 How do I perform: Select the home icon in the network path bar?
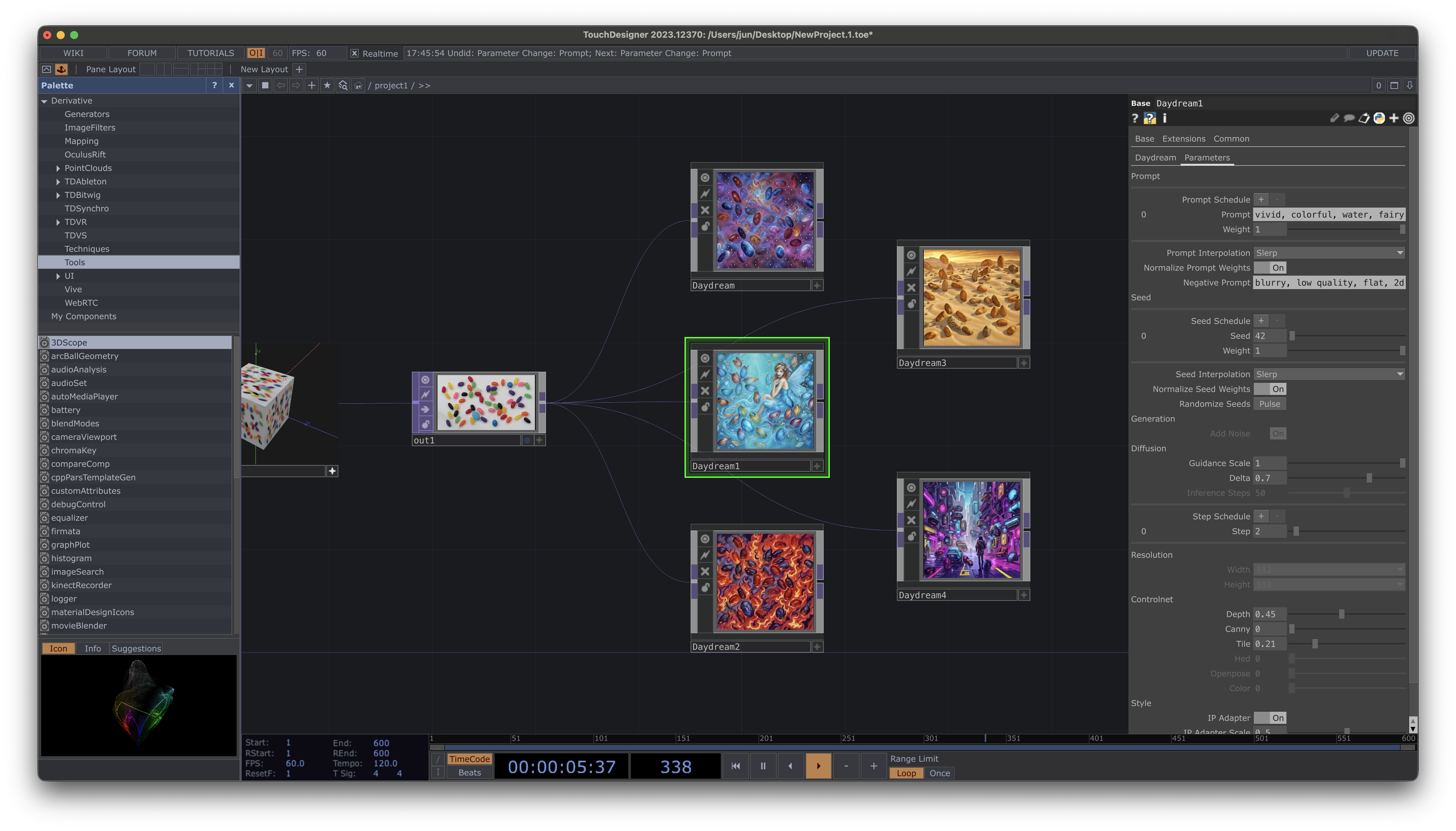358,86
